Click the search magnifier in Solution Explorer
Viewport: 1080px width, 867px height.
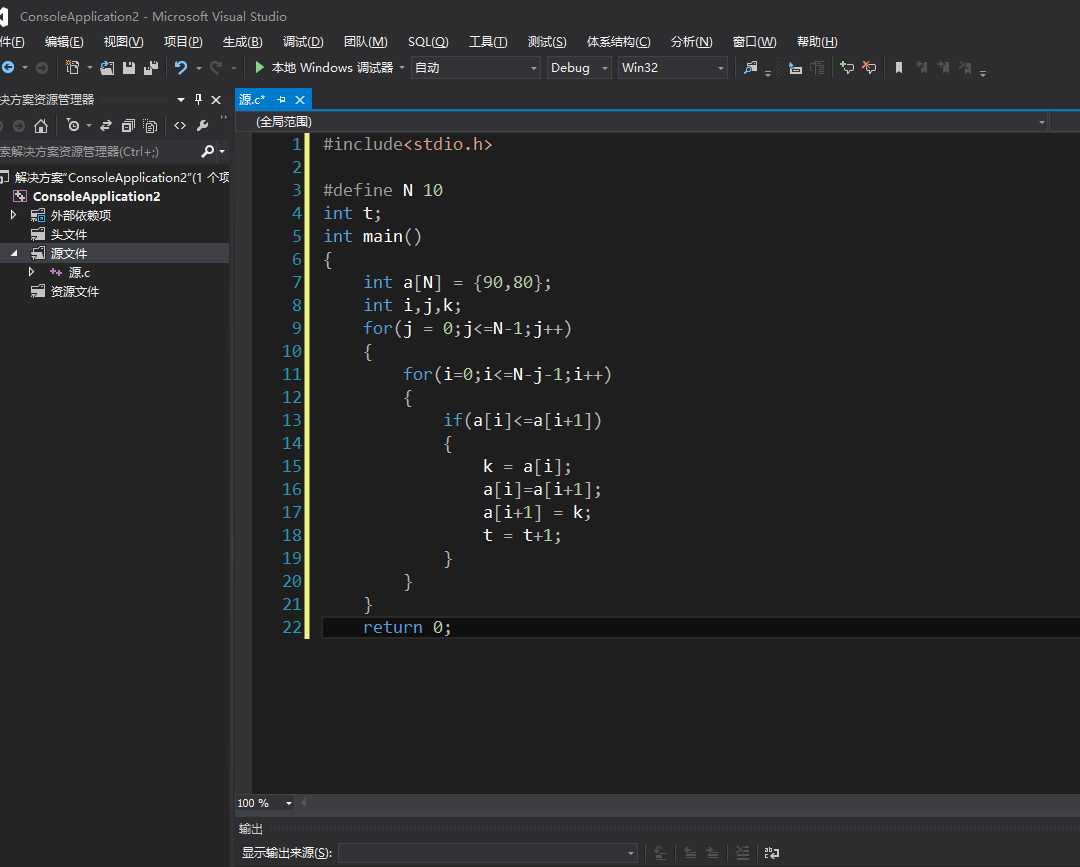coord(207,152)
